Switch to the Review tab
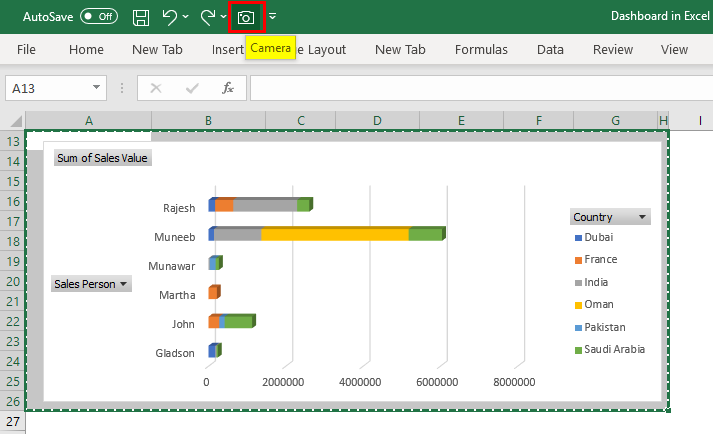Image resolution: width=713 pixels, height=434 pixels. tap(613, 49)
